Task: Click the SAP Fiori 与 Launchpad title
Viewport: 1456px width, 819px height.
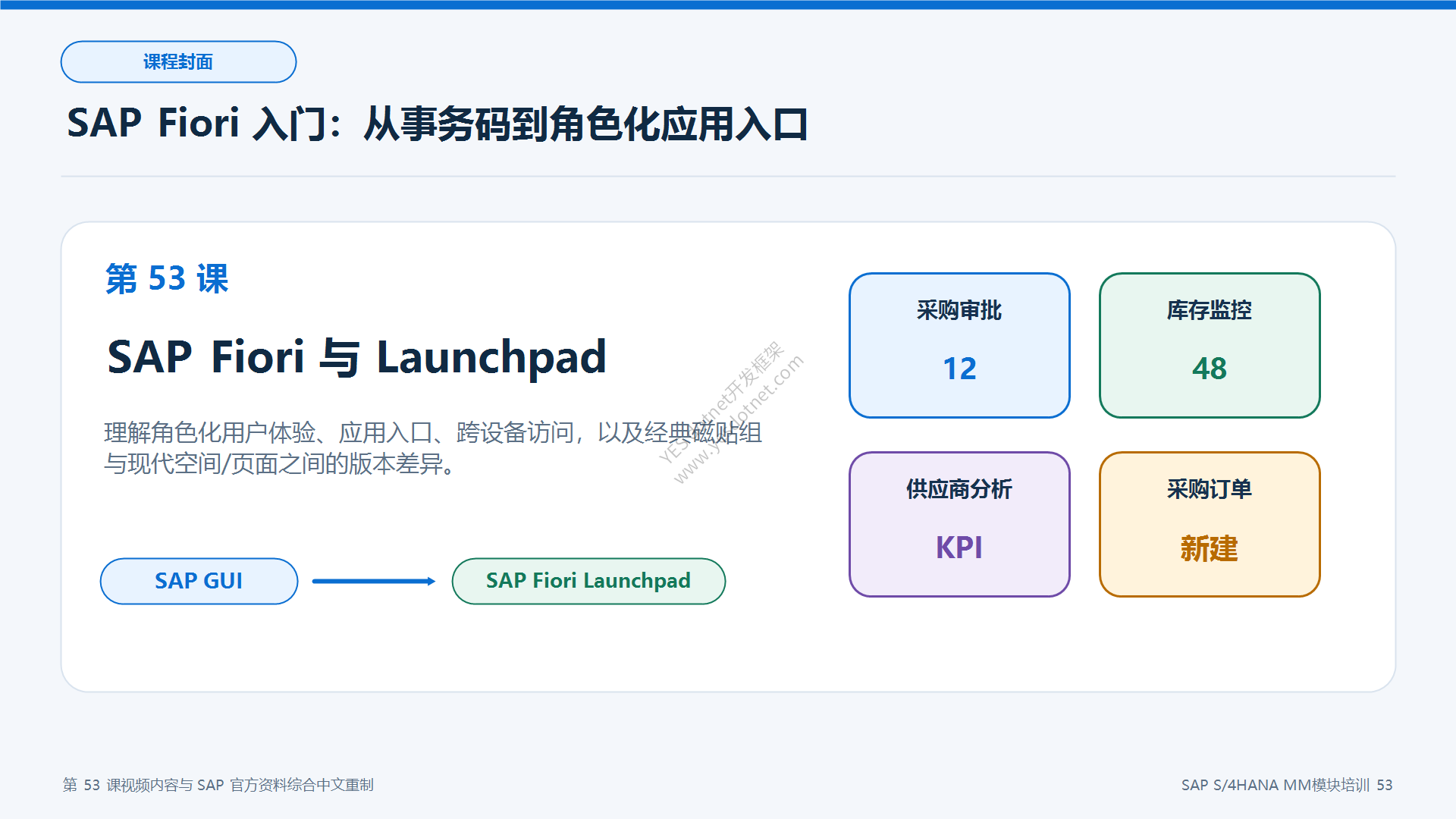Action: coord(356,356)
